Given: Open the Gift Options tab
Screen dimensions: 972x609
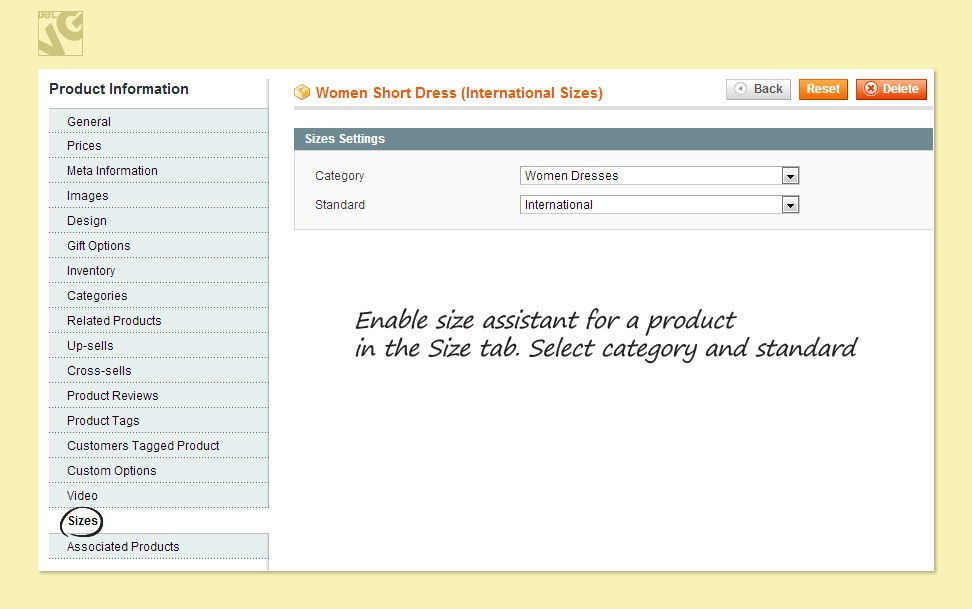Looking at the screenshot, I should click(98, 246).
